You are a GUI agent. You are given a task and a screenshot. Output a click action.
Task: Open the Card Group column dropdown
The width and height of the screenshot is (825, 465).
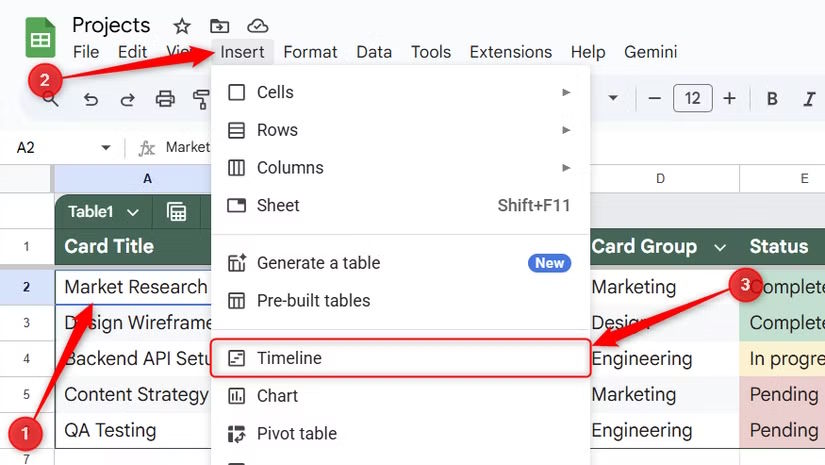(720, 247)
